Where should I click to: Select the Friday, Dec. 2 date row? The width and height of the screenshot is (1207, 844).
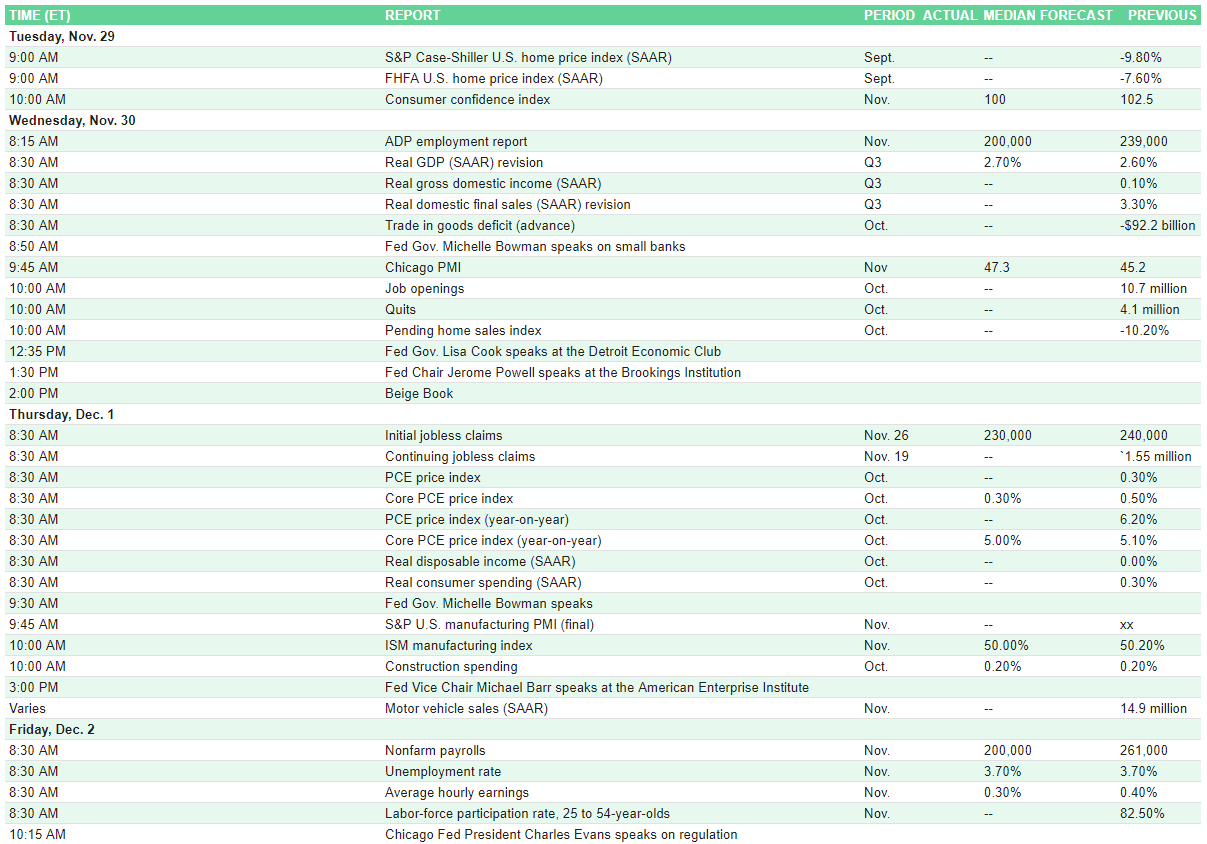tap(603, 729)
